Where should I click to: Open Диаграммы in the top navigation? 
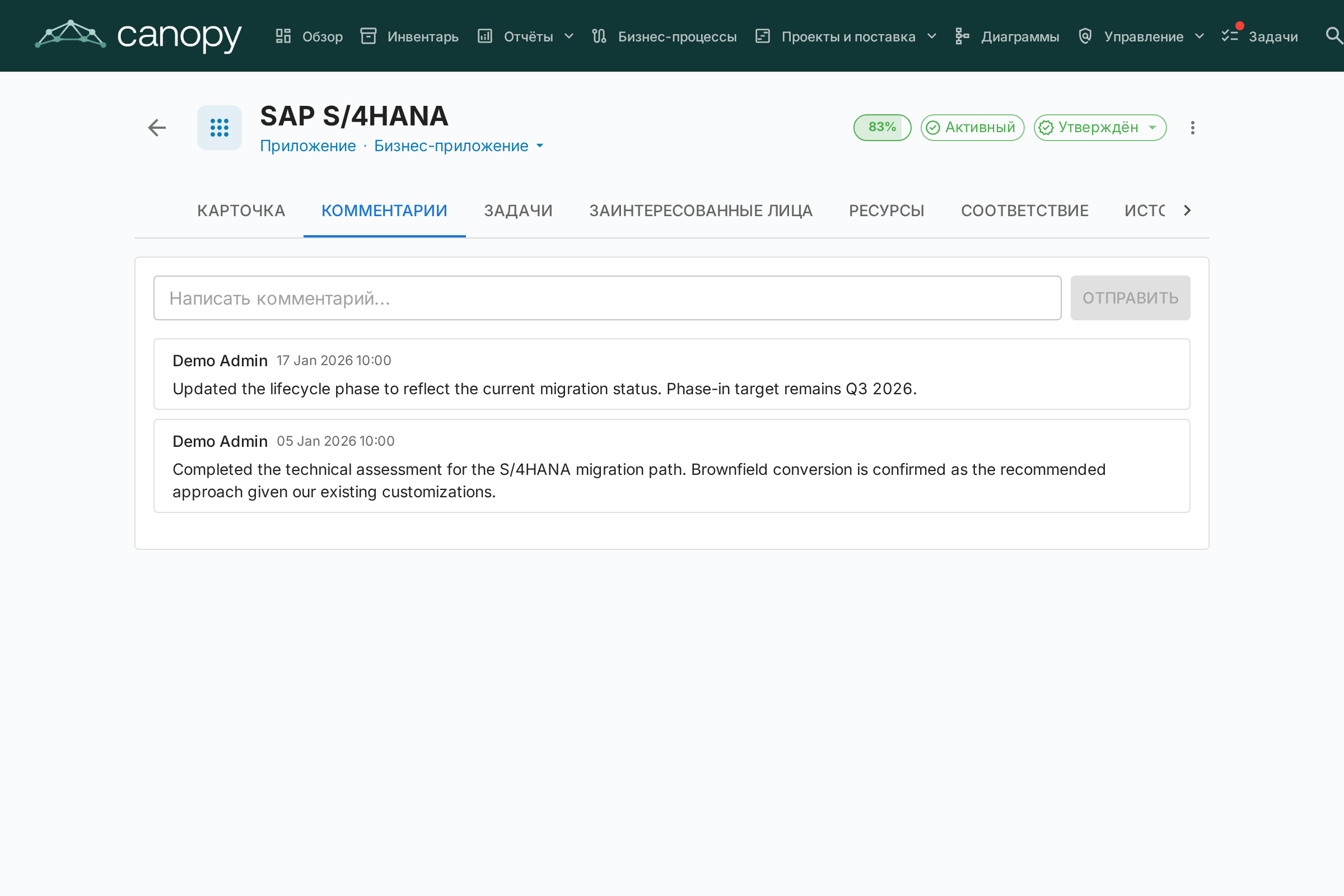[1007, 36]
